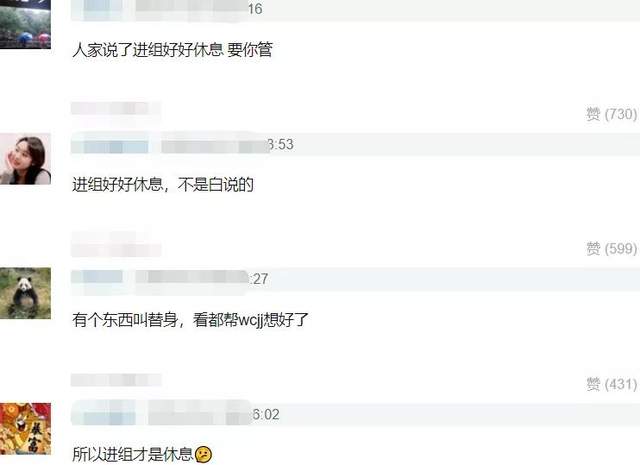Select comment "人家说了进组好好休息 要你管"
Viewport: 640px width, 465px height.
point(172,50)
